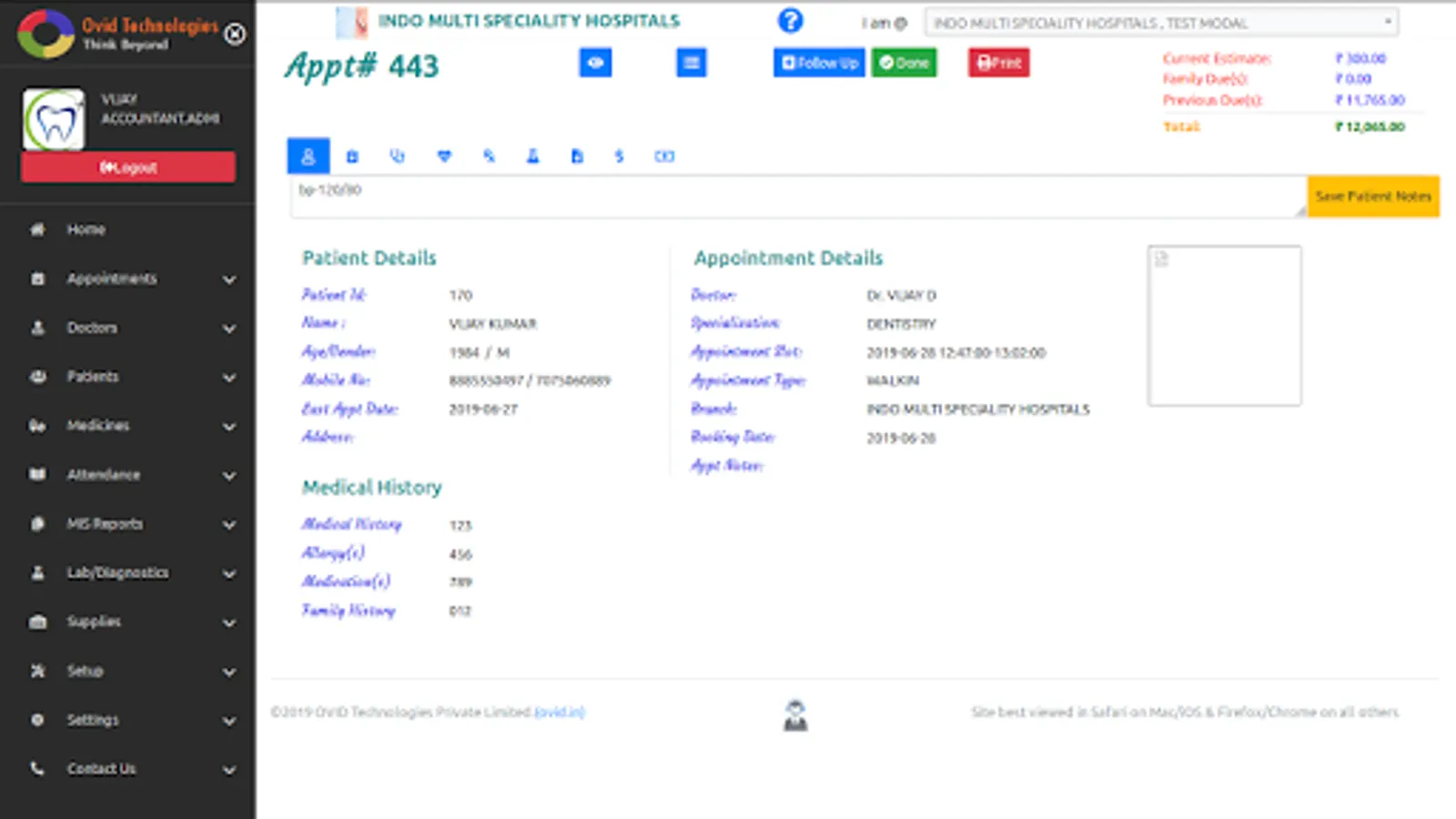Expand the Attendance chevron
The height and width of the screenshot is (819, 1456).
[x=229, y=476]
